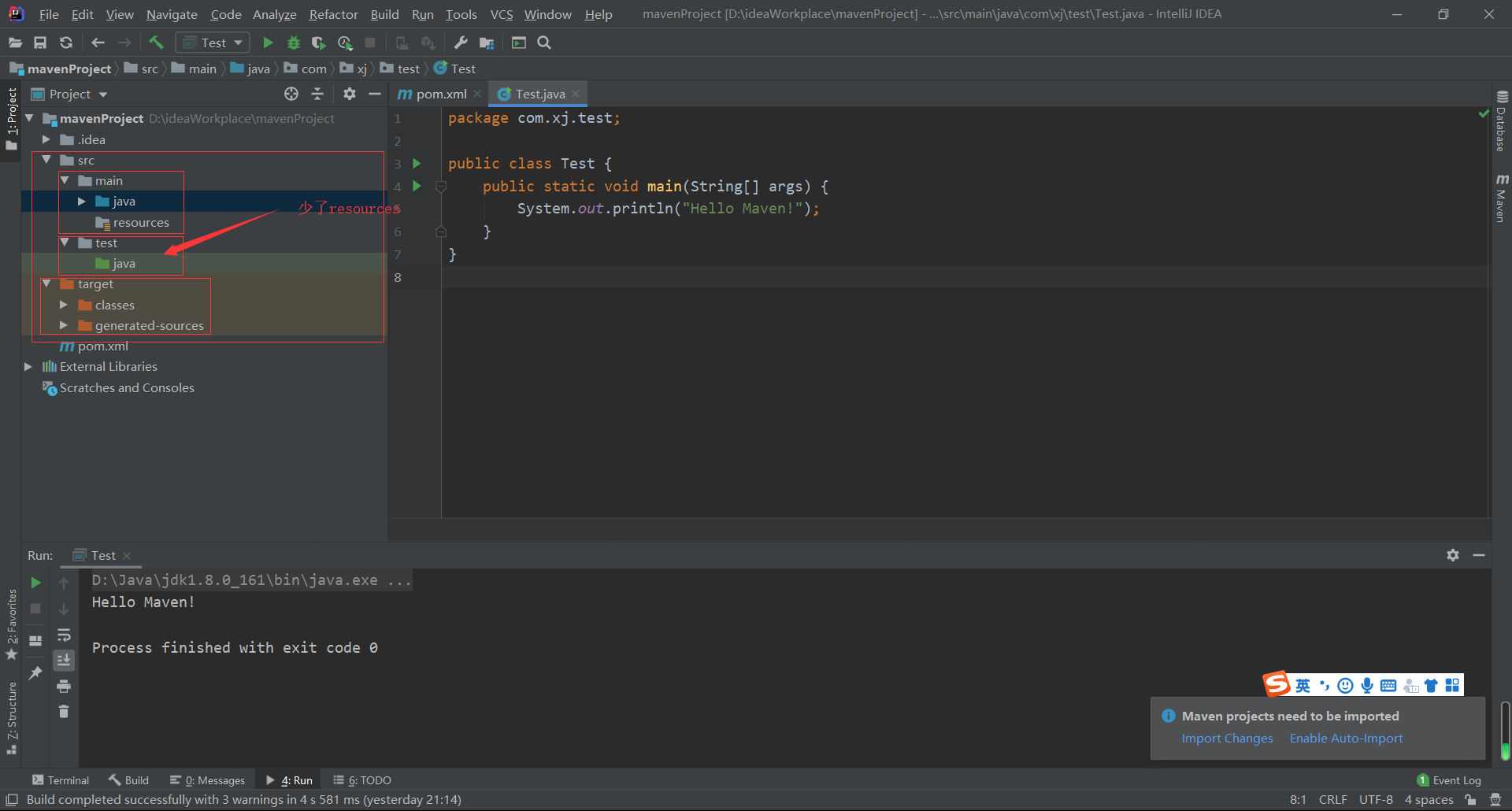The height and width of the screenshot is (811, 1512).
Task: Clear all Run console output trash icon
Action: (x=64, y=711)
